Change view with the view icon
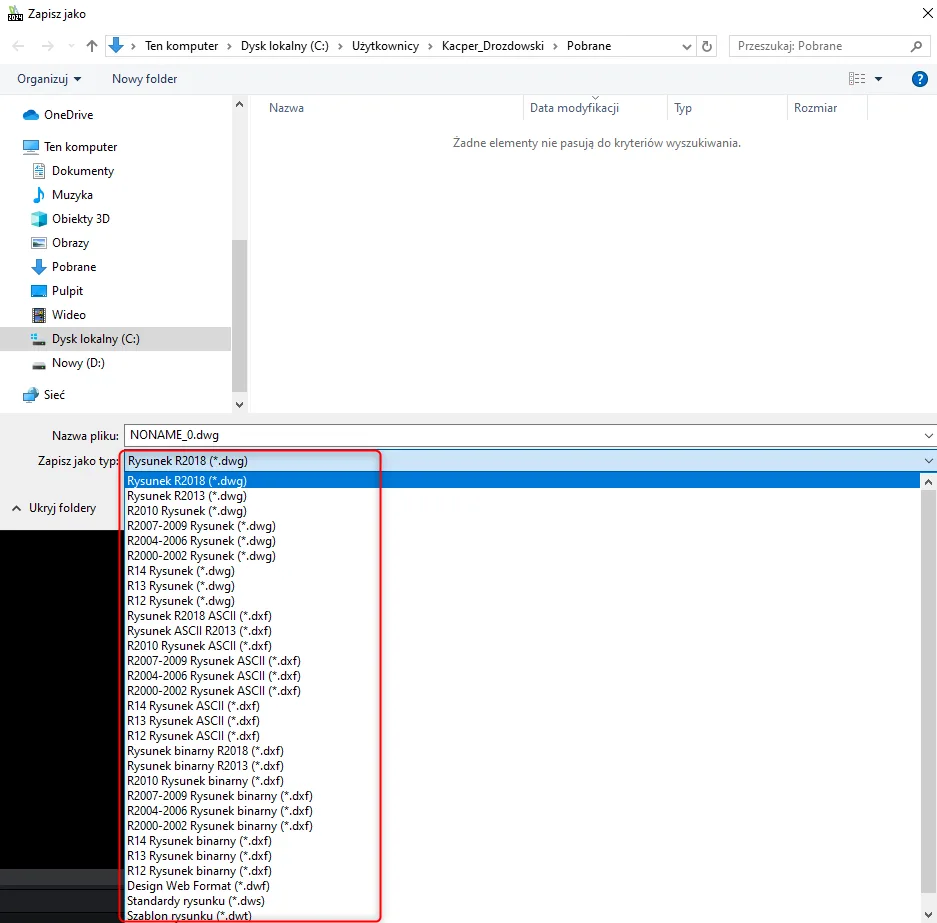 [x=857, y=79]
